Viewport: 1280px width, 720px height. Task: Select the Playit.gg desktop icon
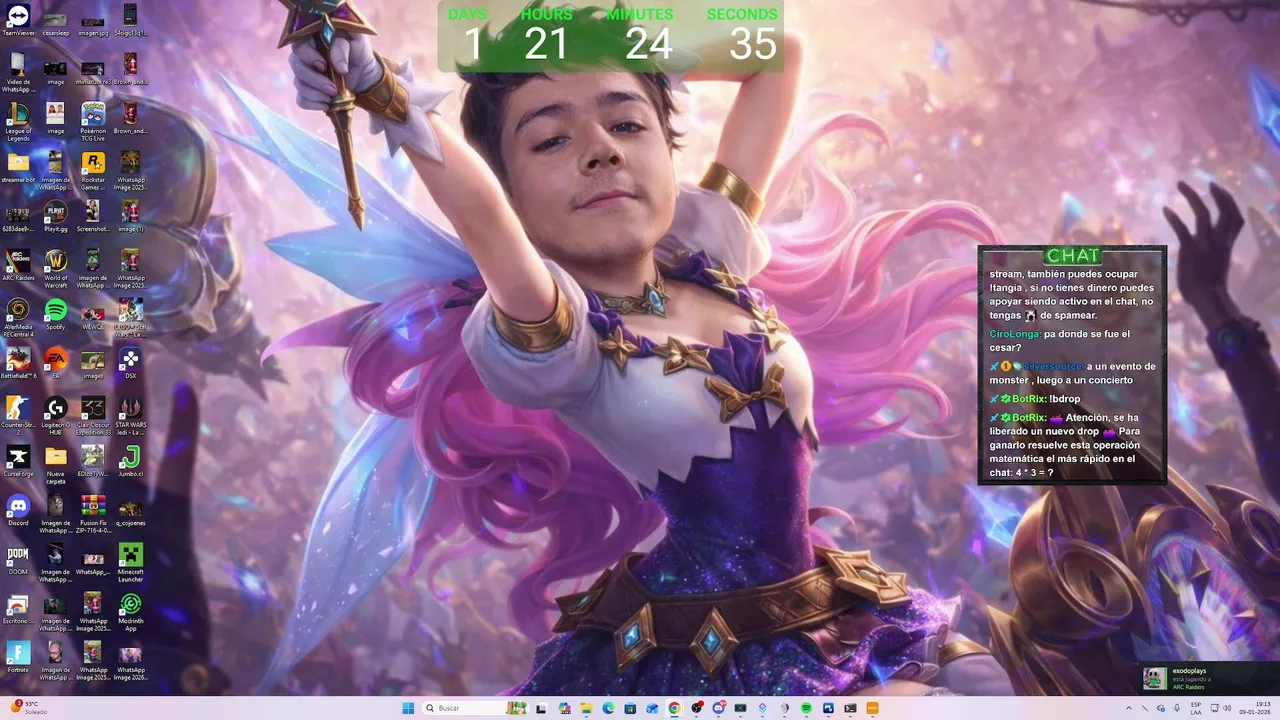pyautogui.click(x=56, y=215)
